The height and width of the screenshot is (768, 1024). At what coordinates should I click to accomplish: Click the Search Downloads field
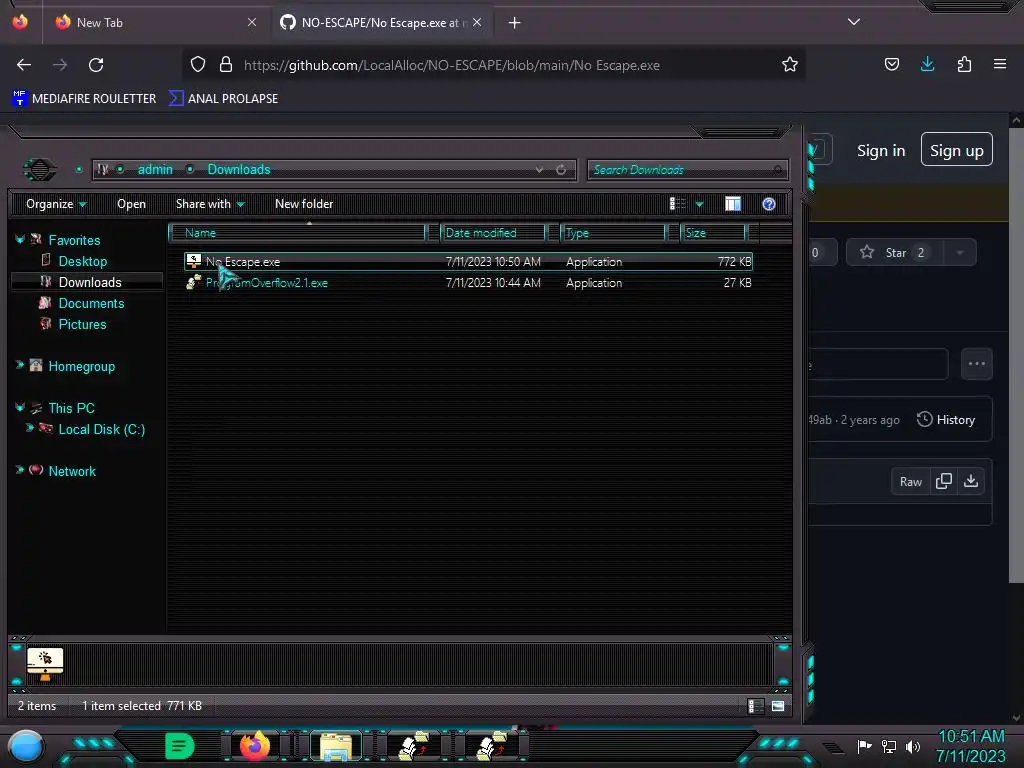pos(686,170)
